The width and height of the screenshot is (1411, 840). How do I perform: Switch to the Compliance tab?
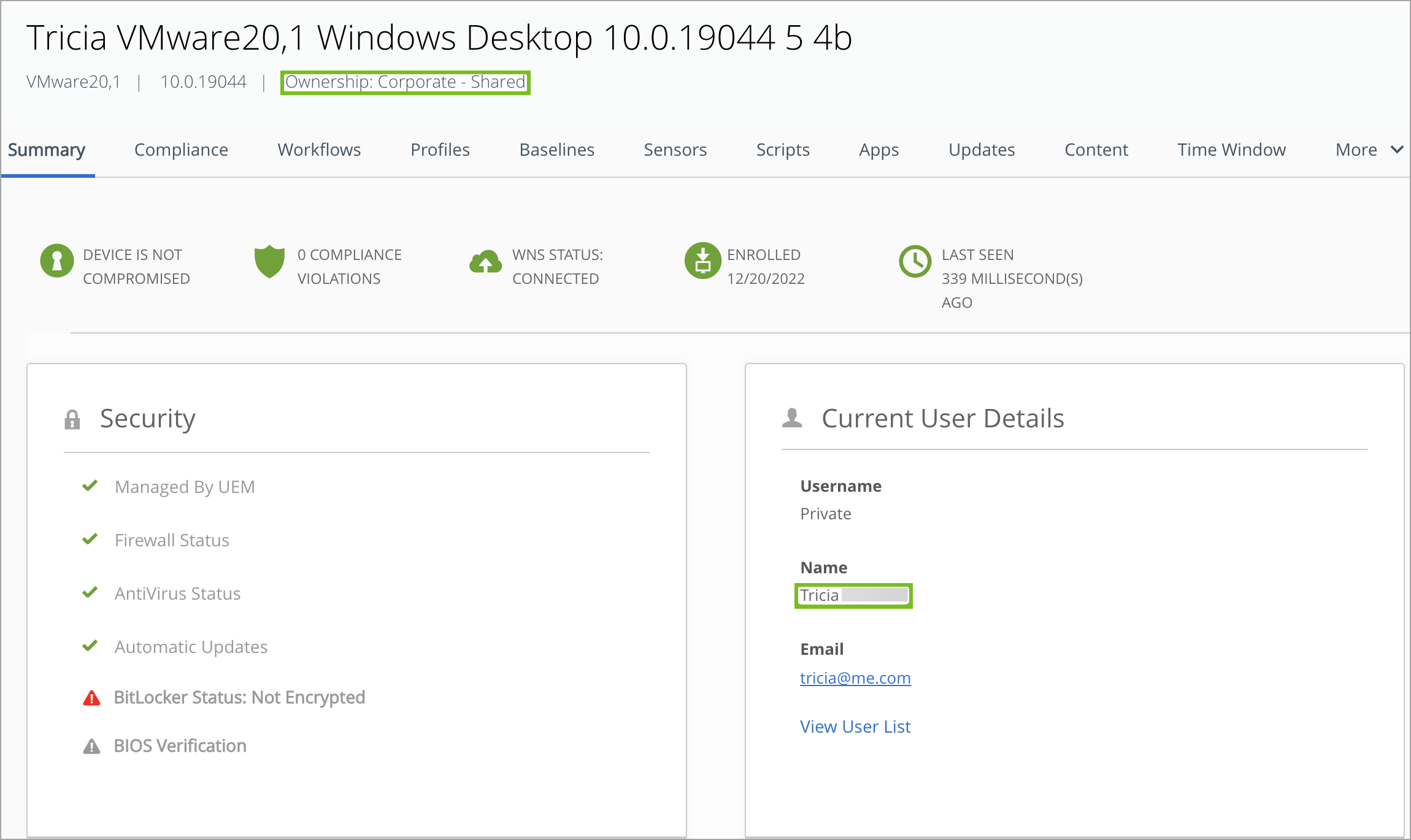pyautogui.click(x=181, y=150)
